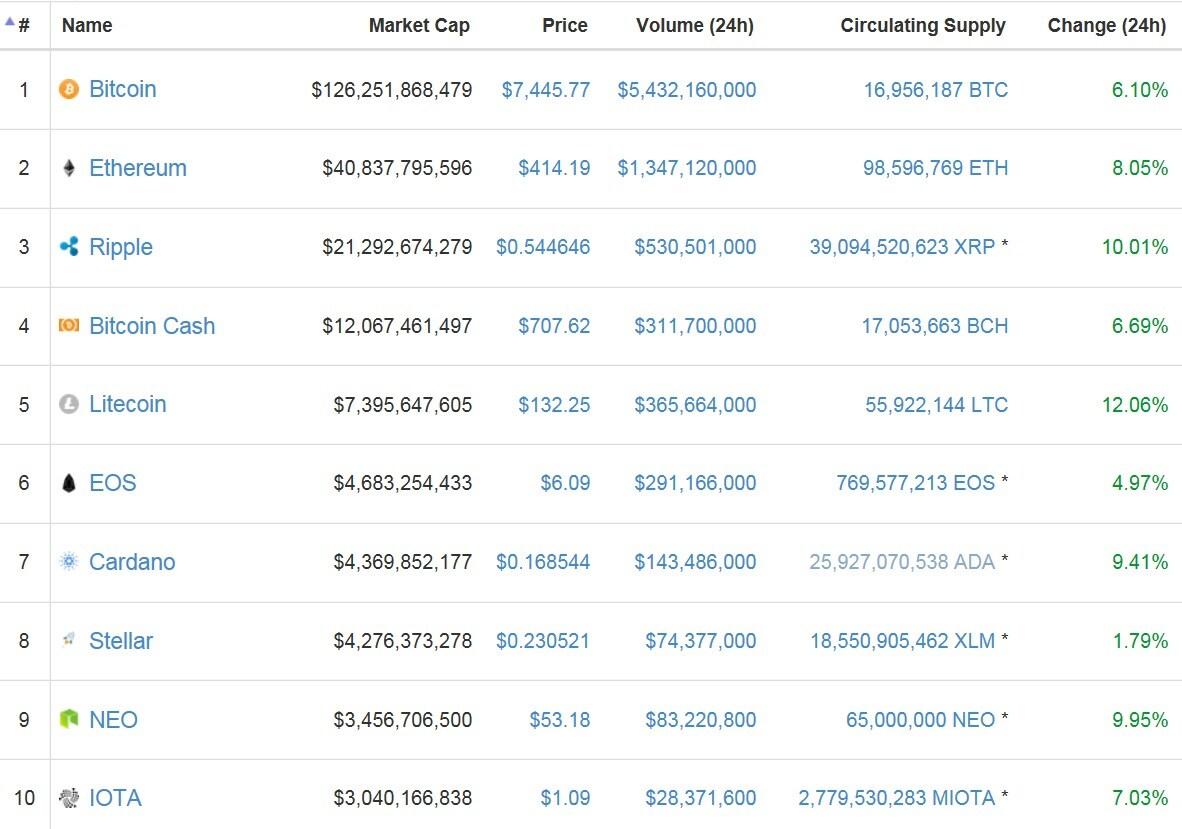Viewport: 1182px width, 829px height.
Task: Click the gray Litecoin logo icon
Action: (x=68, y=404)
